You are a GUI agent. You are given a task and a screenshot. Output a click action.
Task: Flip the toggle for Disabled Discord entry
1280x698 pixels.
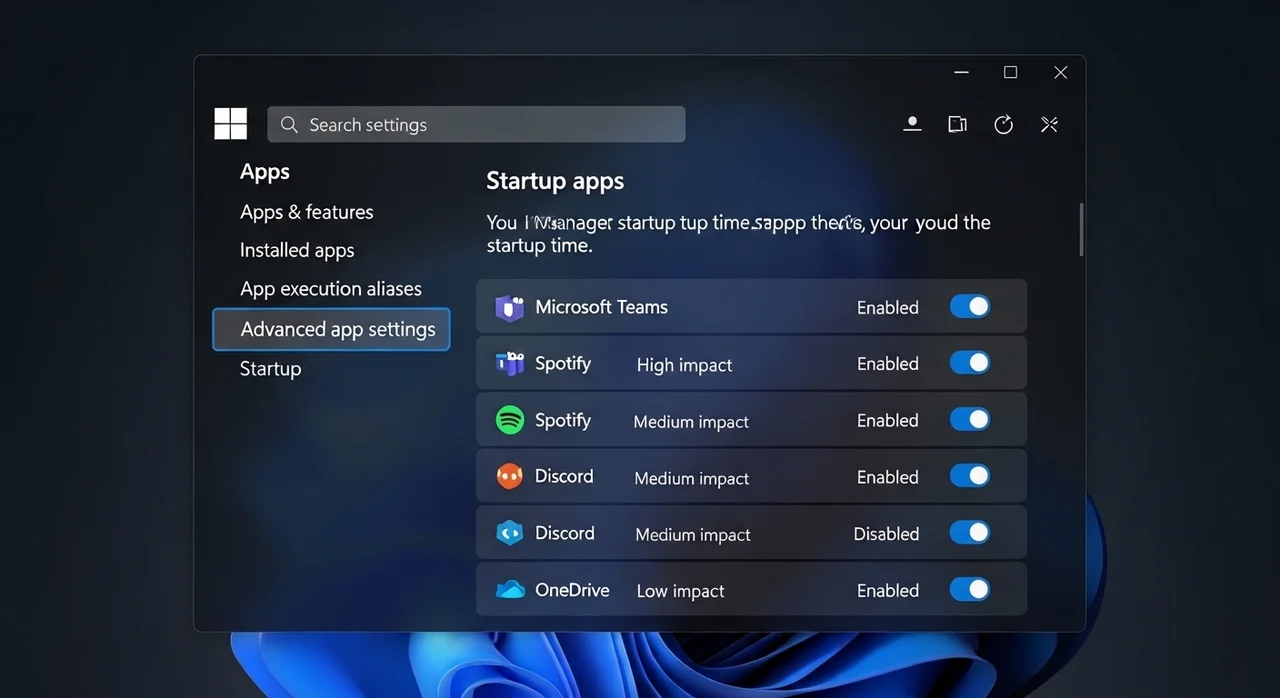(969, 533)
